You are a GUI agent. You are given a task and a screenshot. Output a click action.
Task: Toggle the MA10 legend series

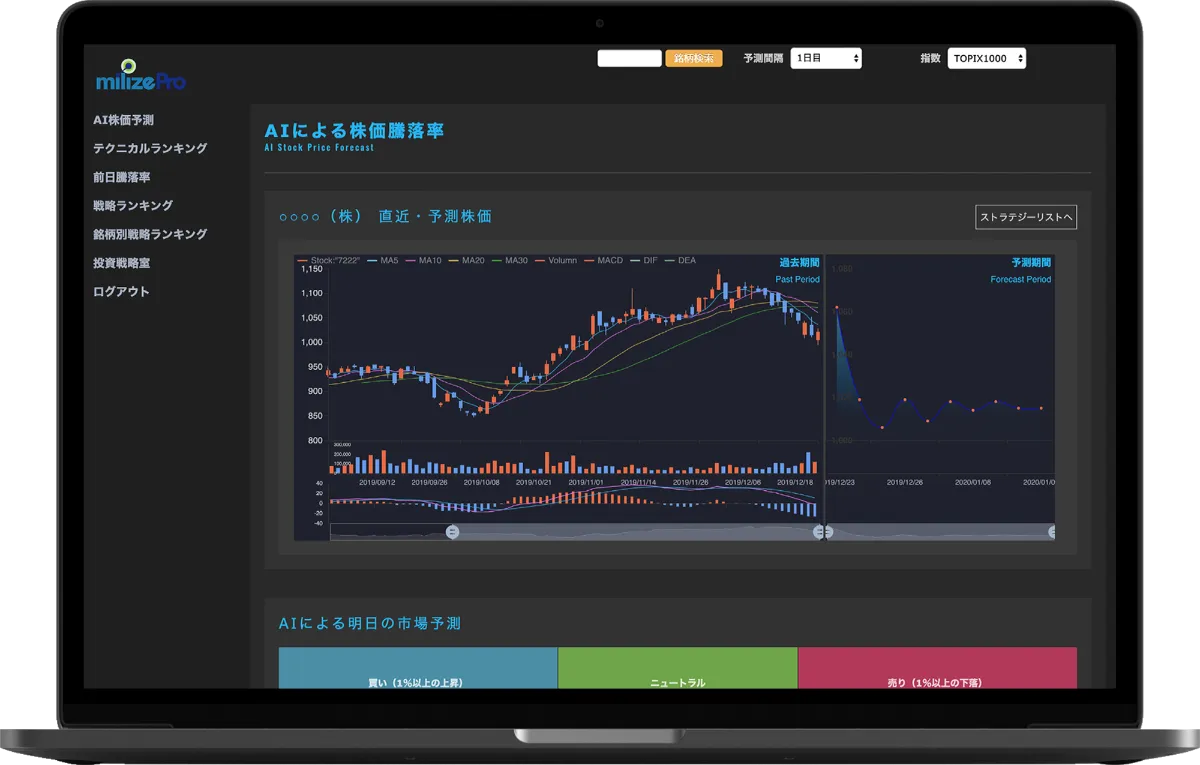423,261
